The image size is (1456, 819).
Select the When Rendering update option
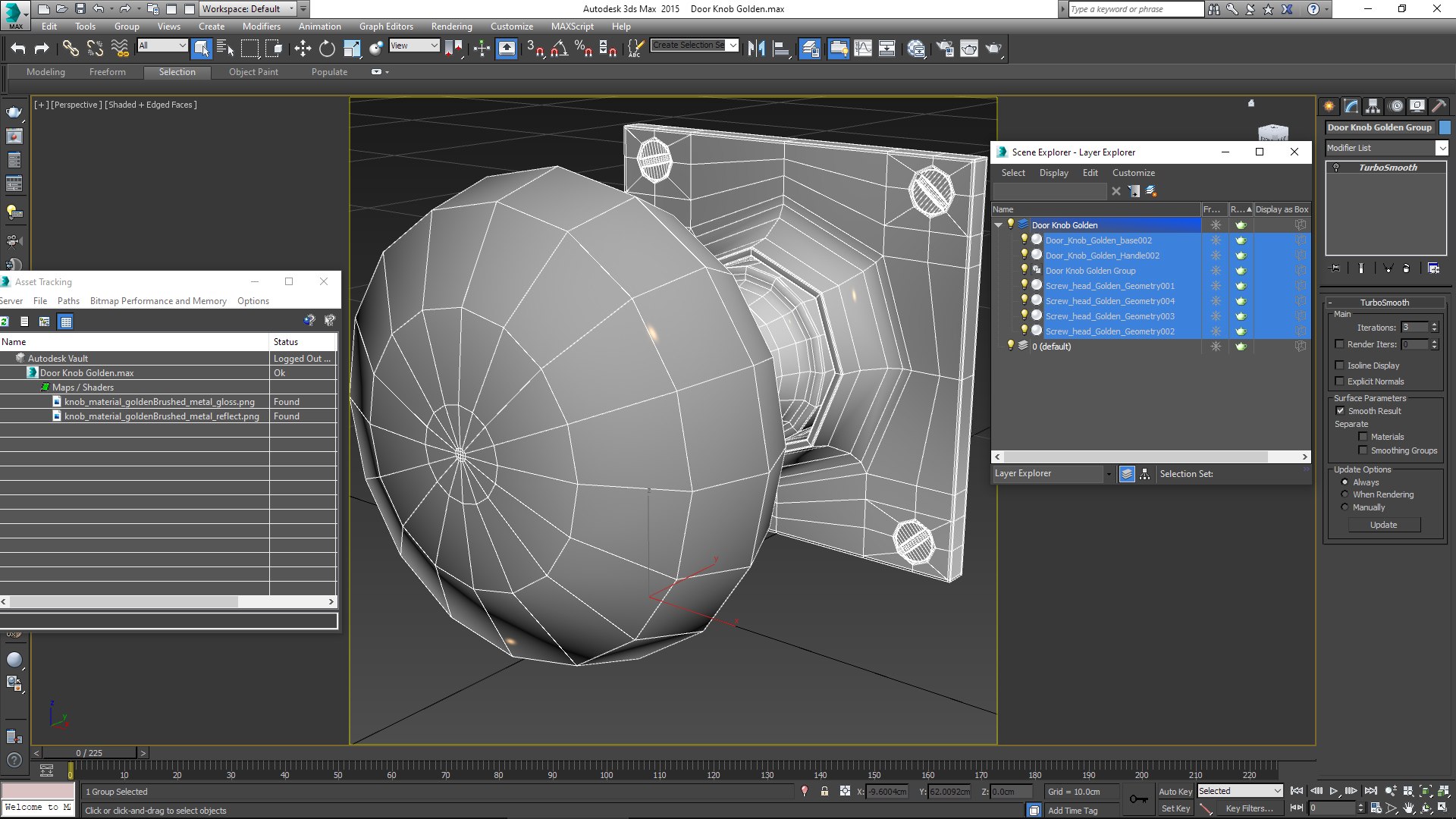(x=1345, y=494)
